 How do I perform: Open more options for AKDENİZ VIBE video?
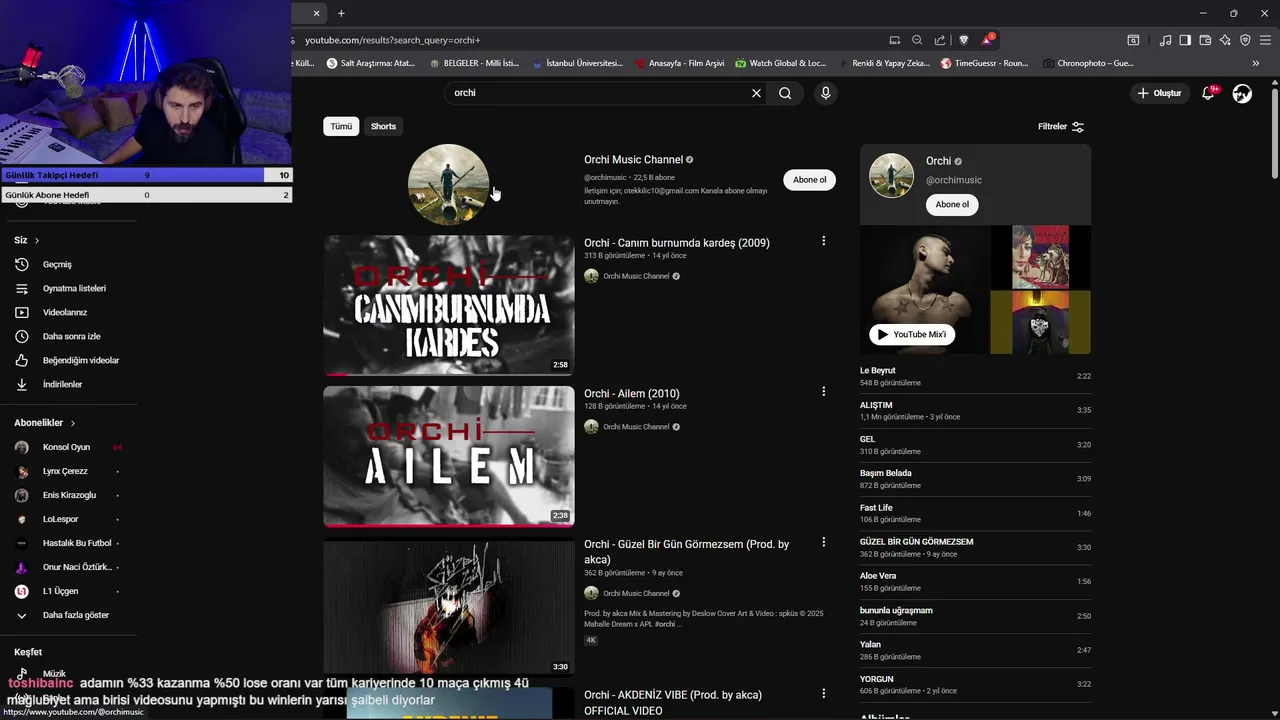pos(823,693)
